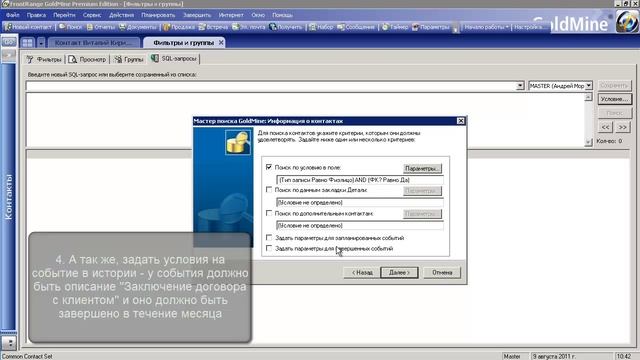
Task: Expand the bottom arrow of left sidebar
Action: pos(9,343)
